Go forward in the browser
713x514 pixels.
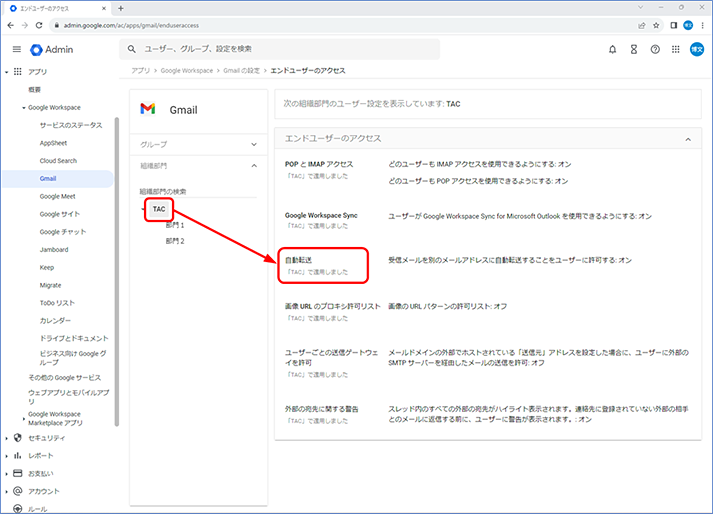click(25, 25)
